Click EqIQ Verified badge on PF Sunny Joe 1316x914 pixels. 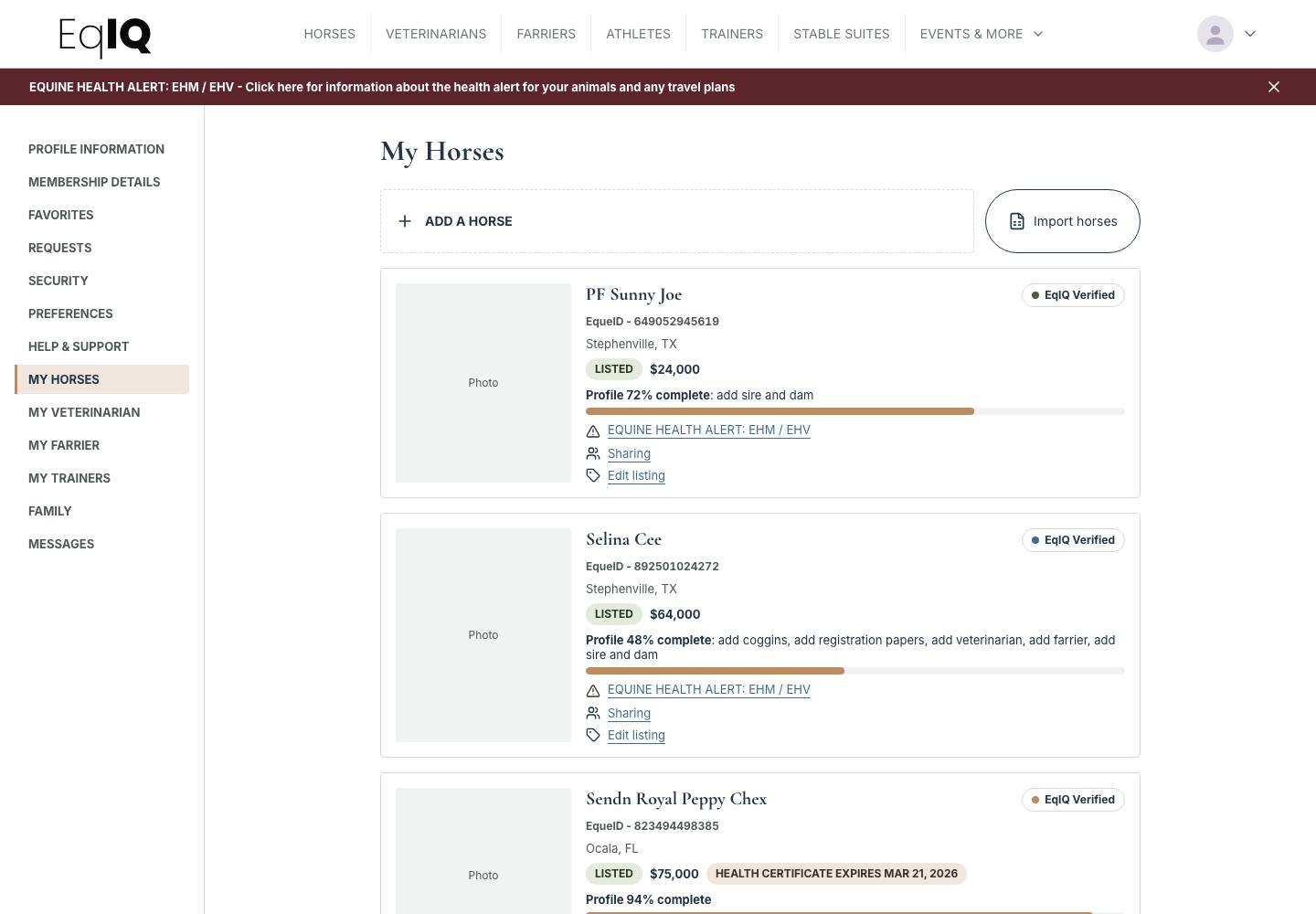(1073, 295)
